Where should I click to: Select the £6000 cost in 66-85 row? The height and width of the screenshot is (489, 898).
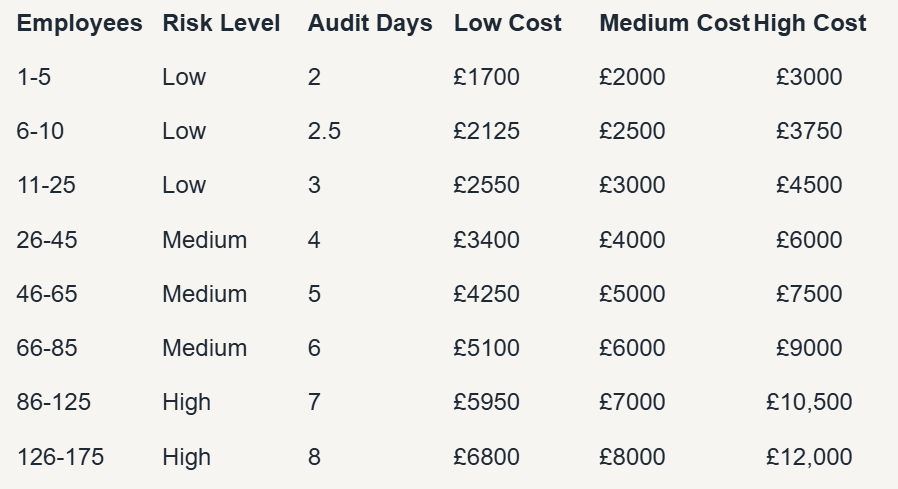click(632, 348)
